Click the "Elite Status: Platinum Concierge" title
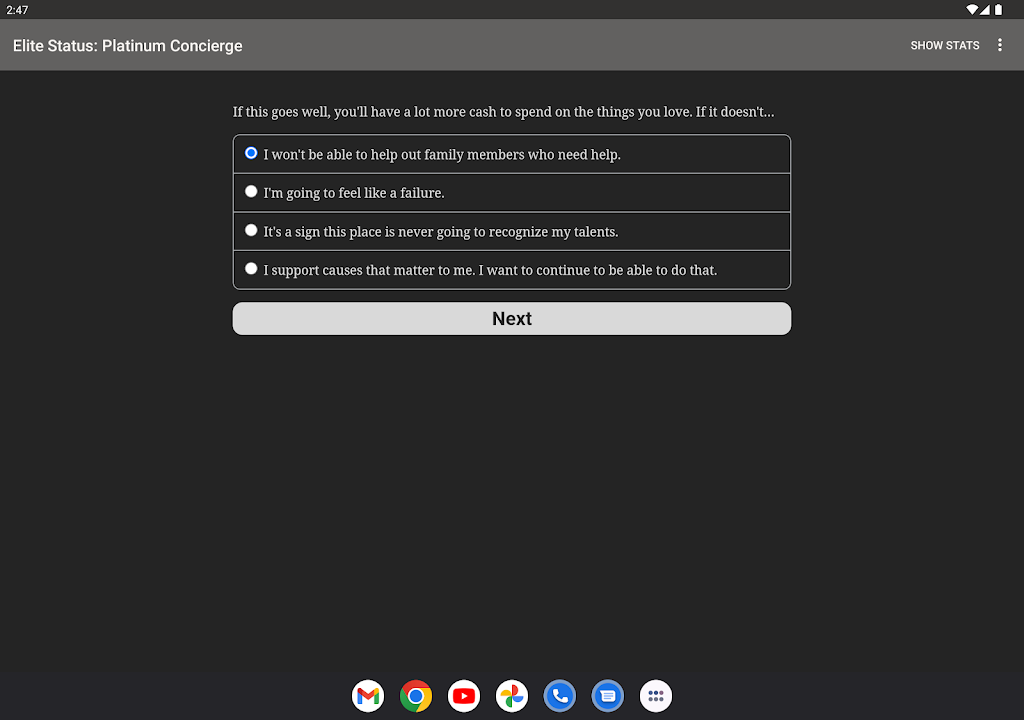Image resolution: width=1024 pixels, height=720 pixels. click(128, 45)
